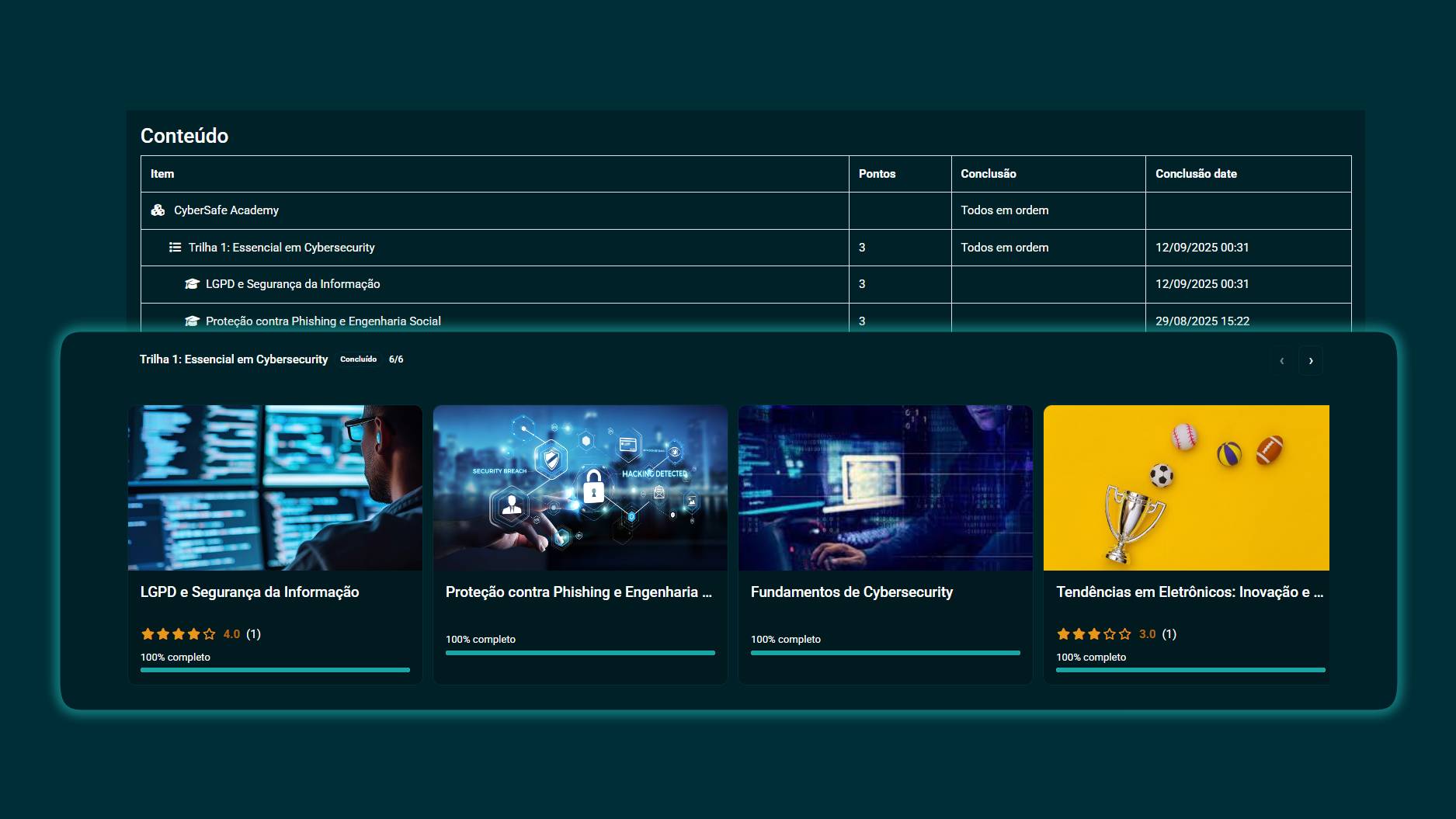Open Proteção contra Phishing table row link

click(x=323, y=321)
